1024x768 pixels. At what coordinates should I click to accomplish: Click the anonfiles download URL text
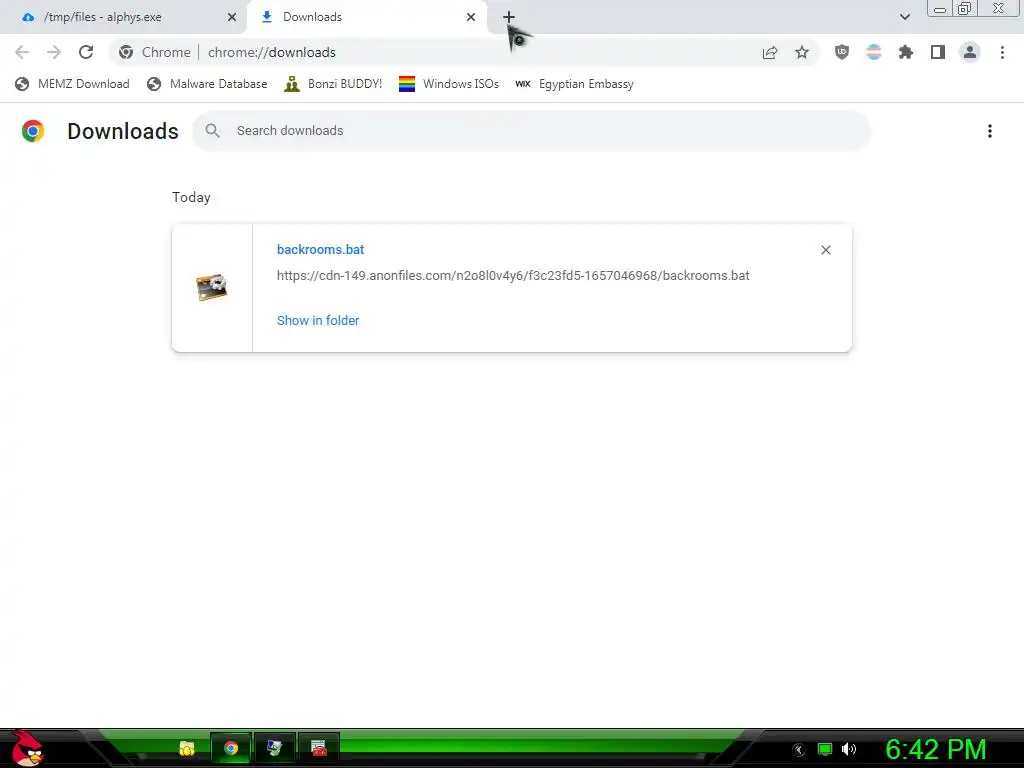coord(513,276)
